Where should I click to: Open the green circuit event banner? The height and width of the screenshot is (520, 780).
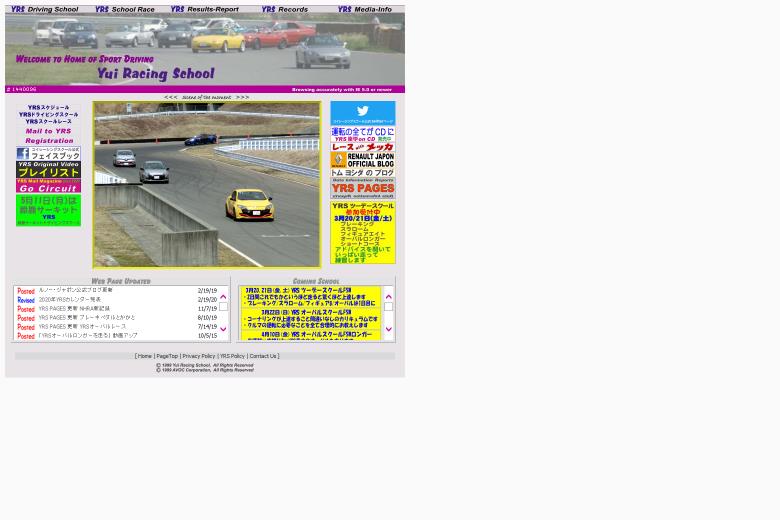coord(48,209)
